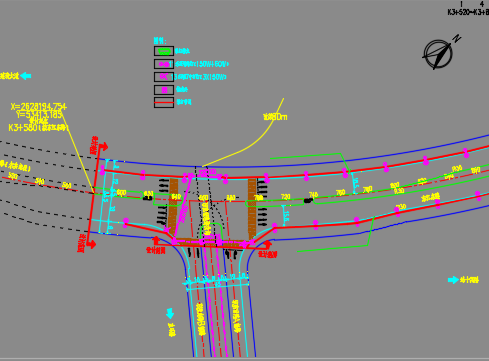Click the bottom brown crosswalk strip
The width and height of the screenshot is (489, 361).
point(211,242)
